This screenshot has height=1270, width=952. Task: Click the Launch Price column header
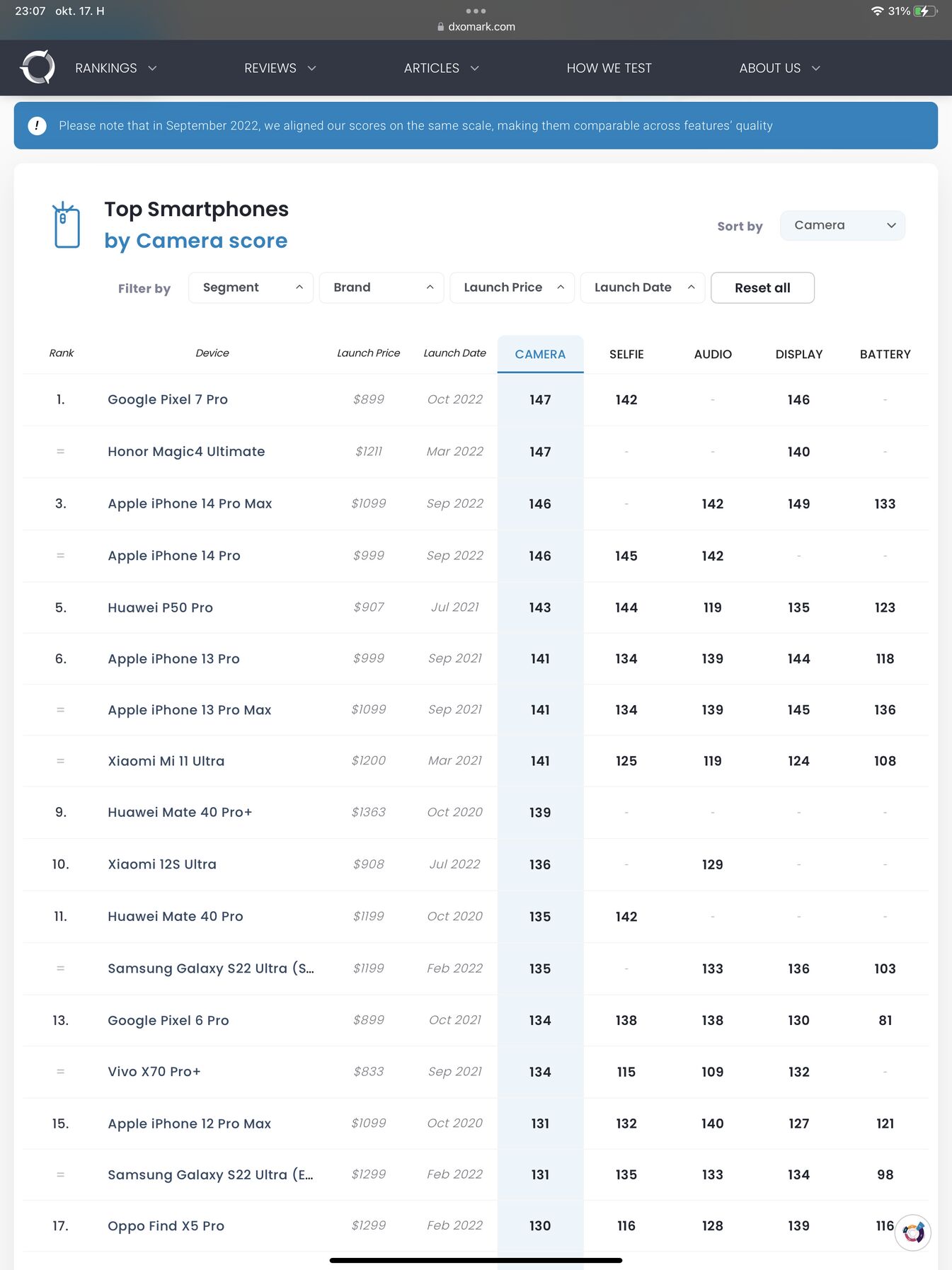click(x=369, y=353)
